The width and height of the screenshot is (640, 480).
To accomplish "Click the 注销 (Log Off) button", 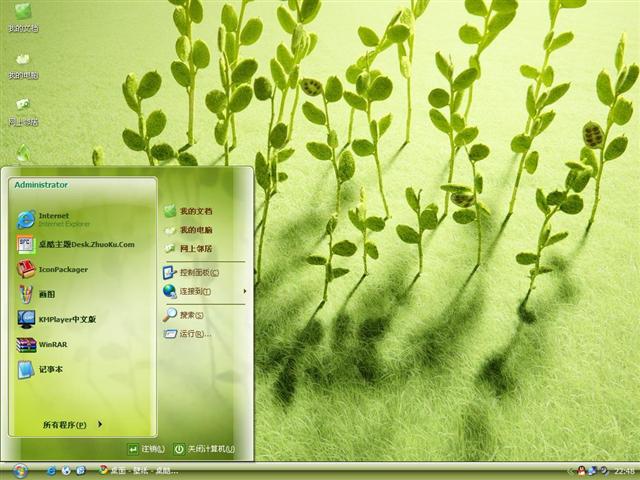I will click(146, 449).
